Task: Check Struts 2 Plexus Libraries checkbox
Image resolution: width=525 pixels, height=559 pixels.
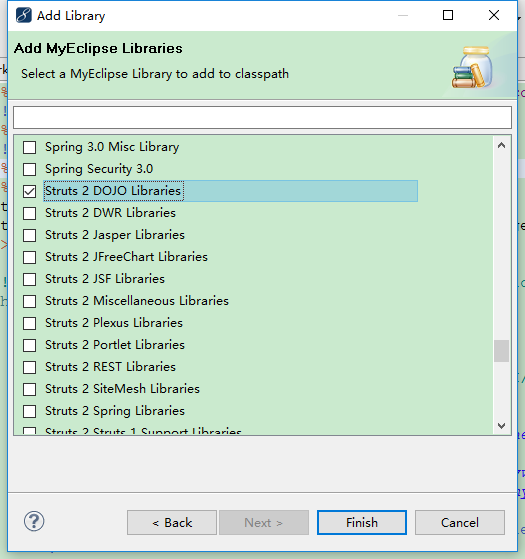Action: [29, 323]
